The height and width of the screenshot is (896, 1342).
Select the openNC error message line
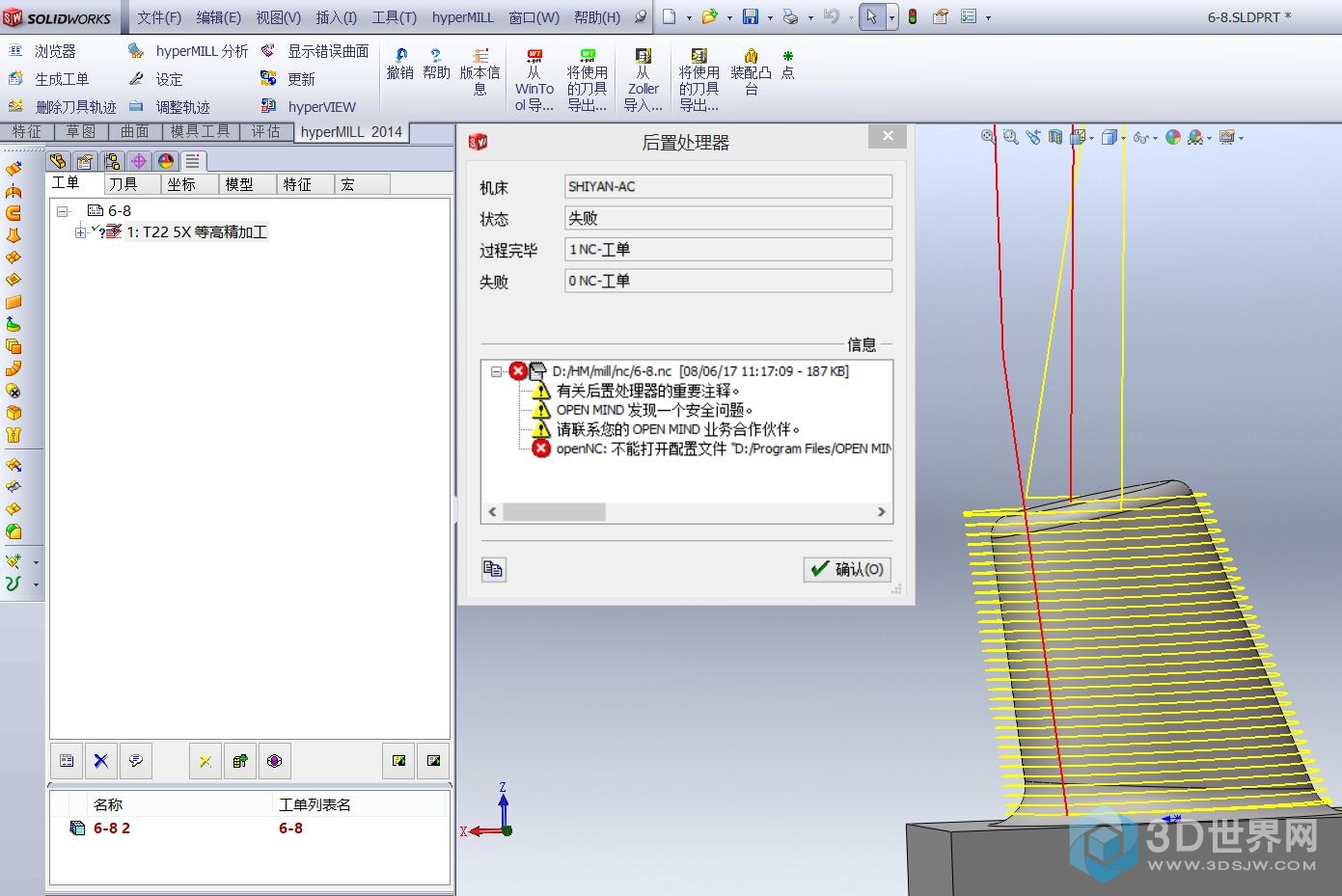pos(723,448)
